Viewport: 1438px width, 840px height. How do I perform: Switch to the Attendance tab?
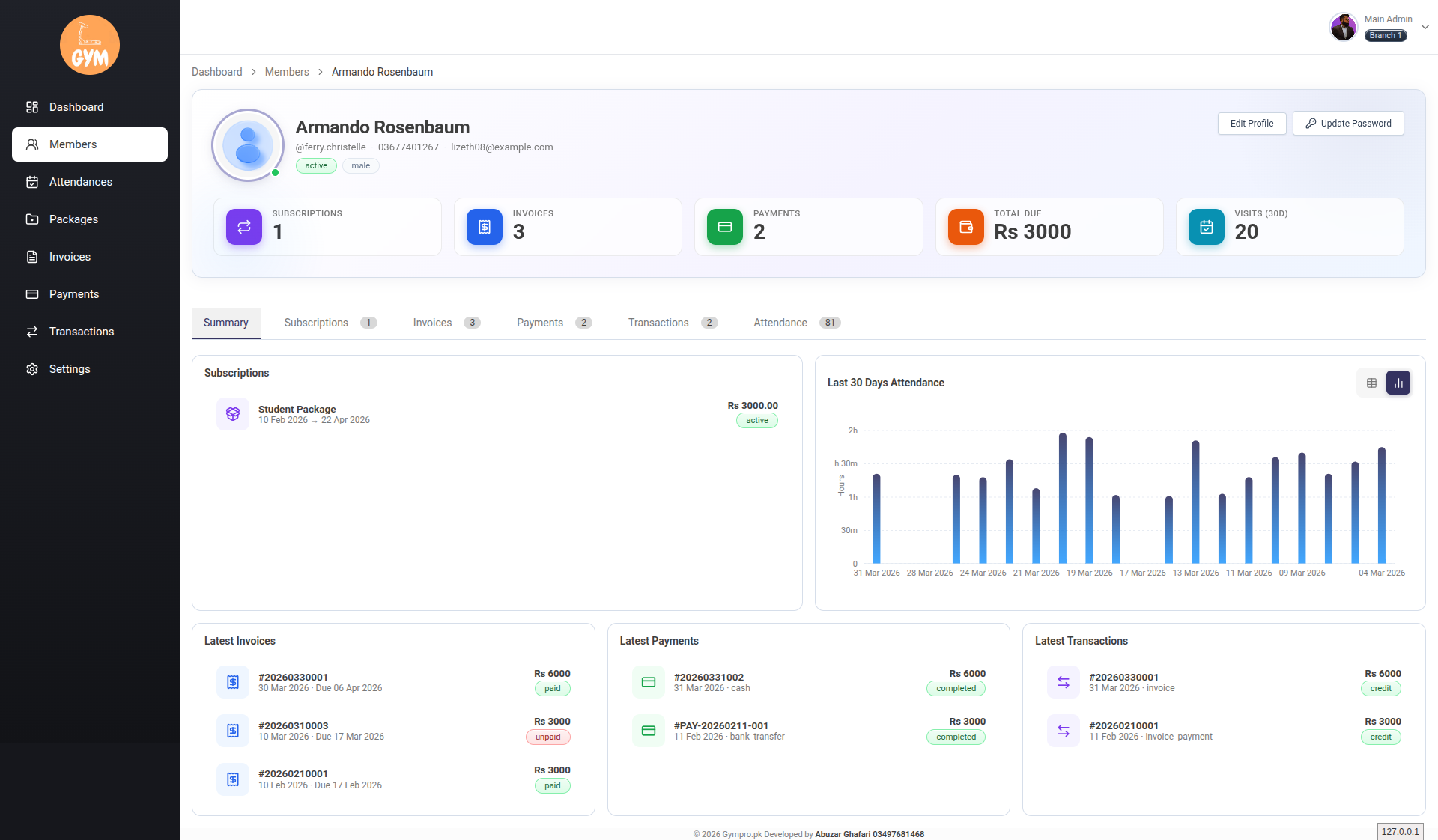779,323
